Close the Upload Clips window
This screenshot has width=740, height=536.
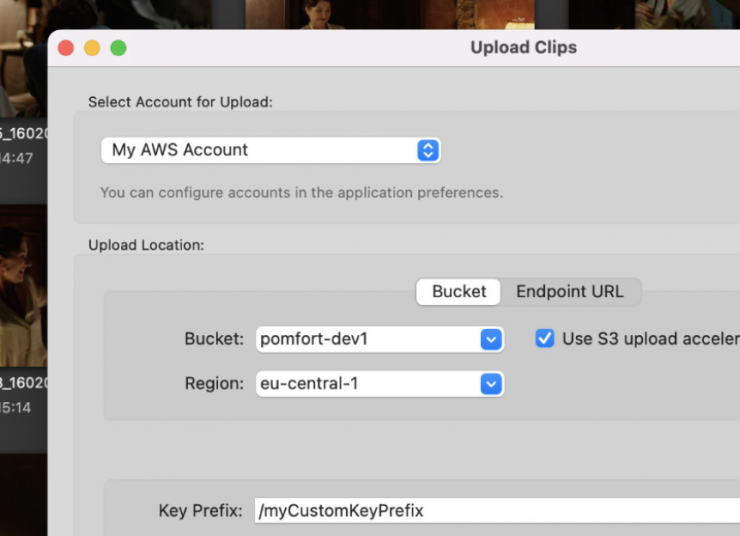click(x=66, y=47)
